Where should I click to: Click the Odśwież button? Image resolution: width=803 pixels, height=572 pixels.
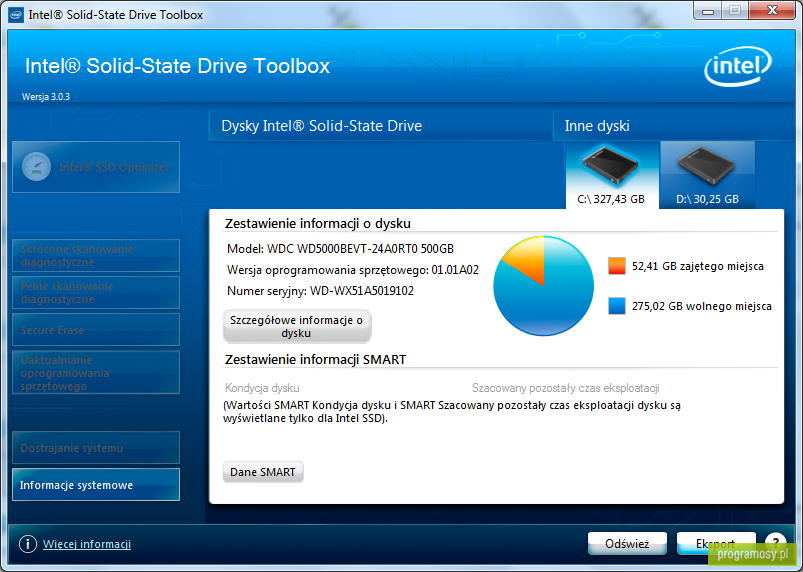click(x=627, y=543)
